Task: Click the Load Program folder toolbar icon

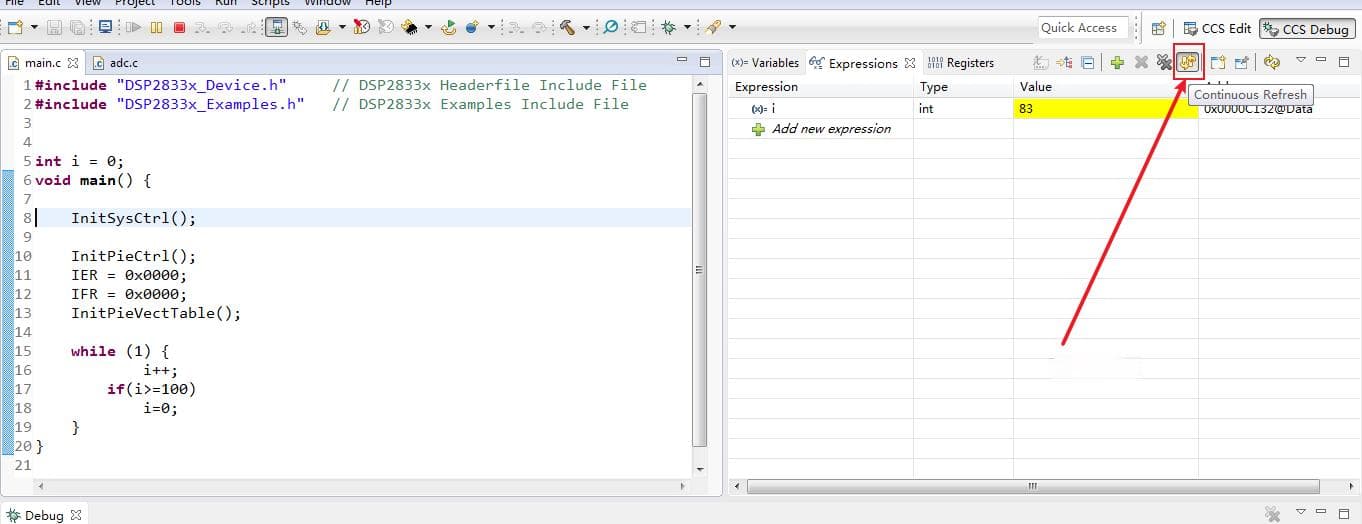Action: pos(323,27)
